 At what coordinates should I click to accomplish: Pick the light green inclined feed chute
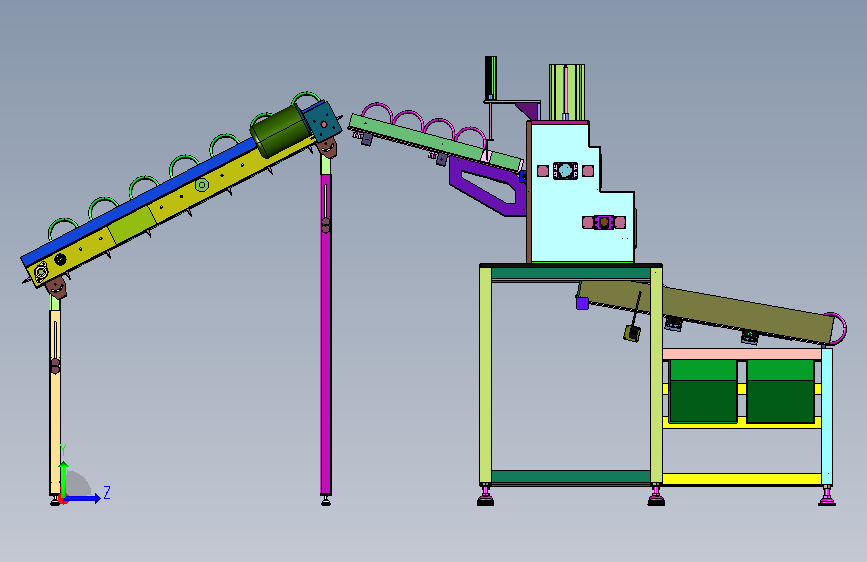click(435, 142)
